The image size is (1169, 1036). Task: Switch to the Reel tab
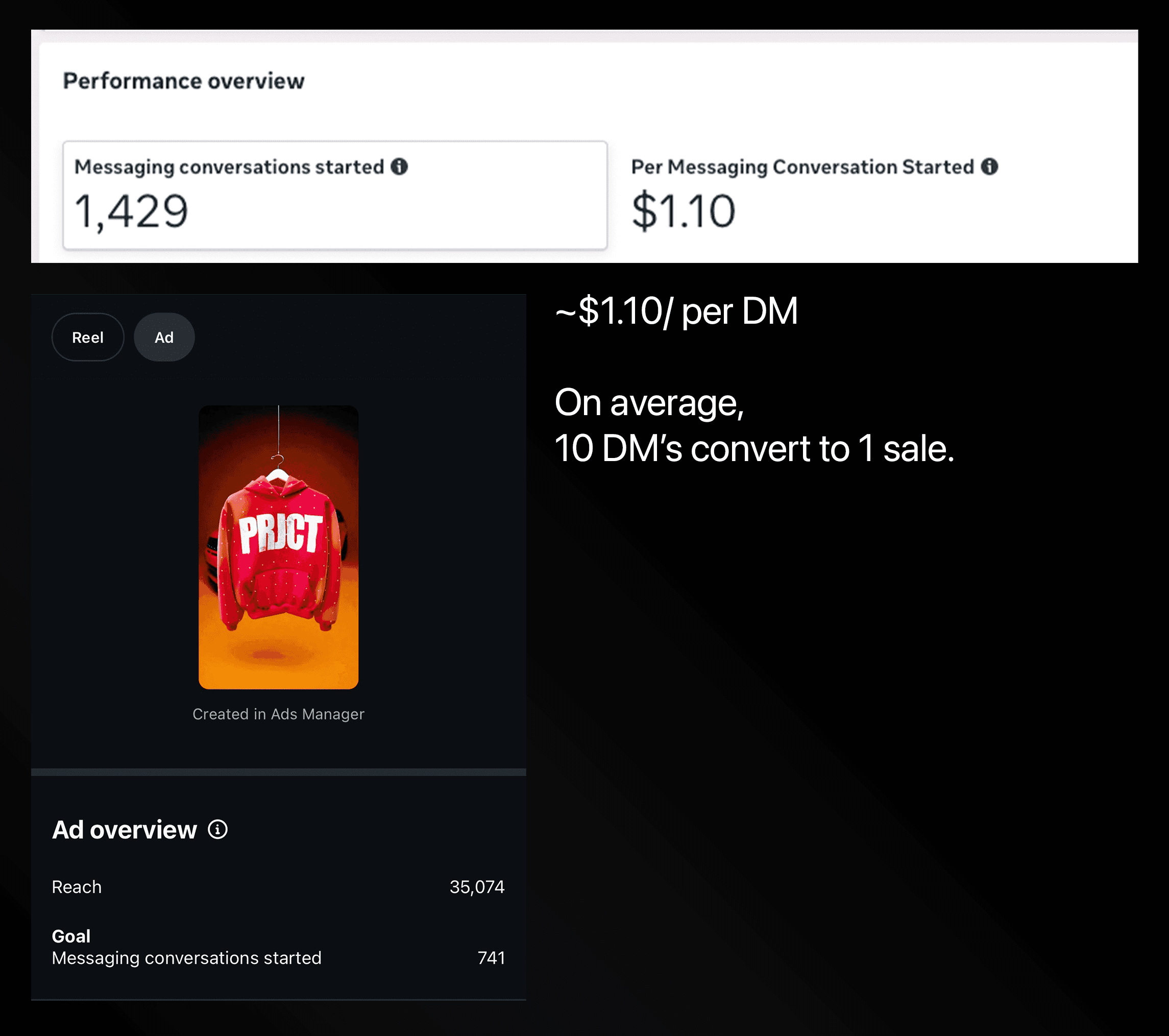87,338
